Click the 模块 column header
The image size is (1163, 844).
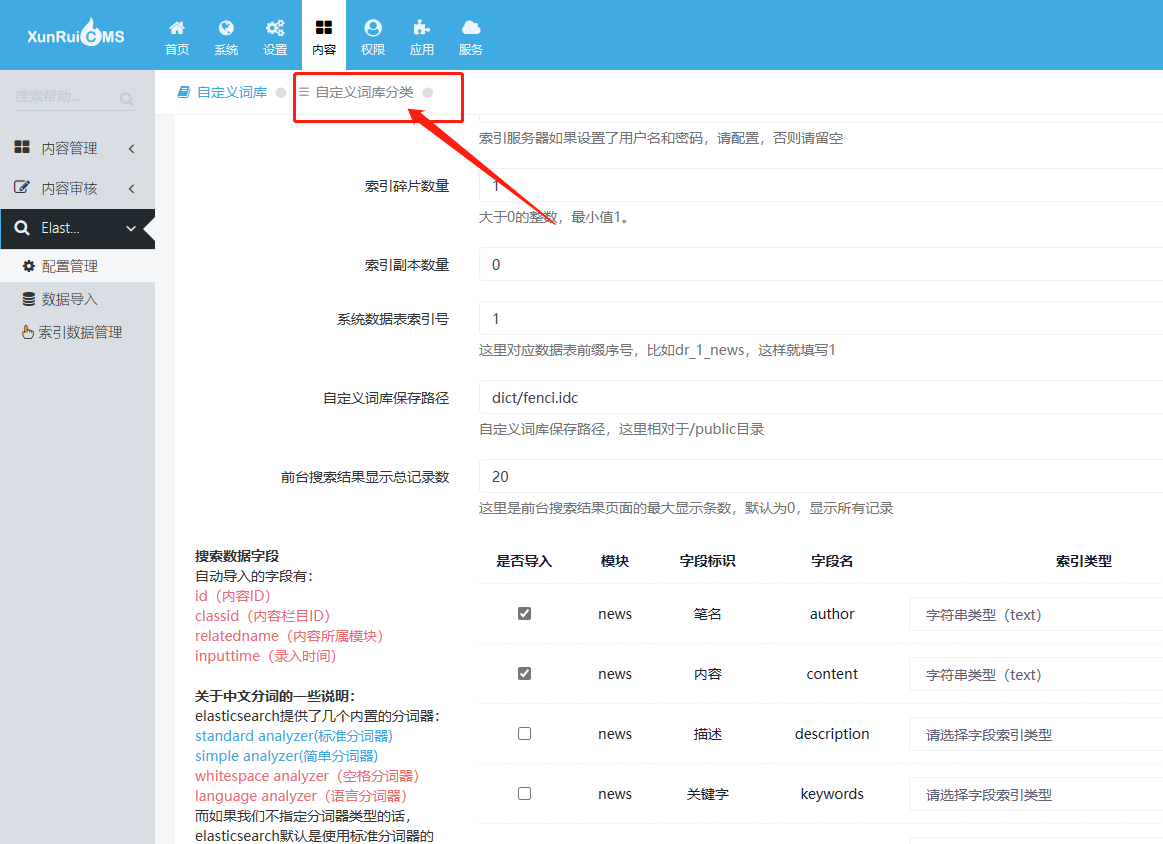615,561
